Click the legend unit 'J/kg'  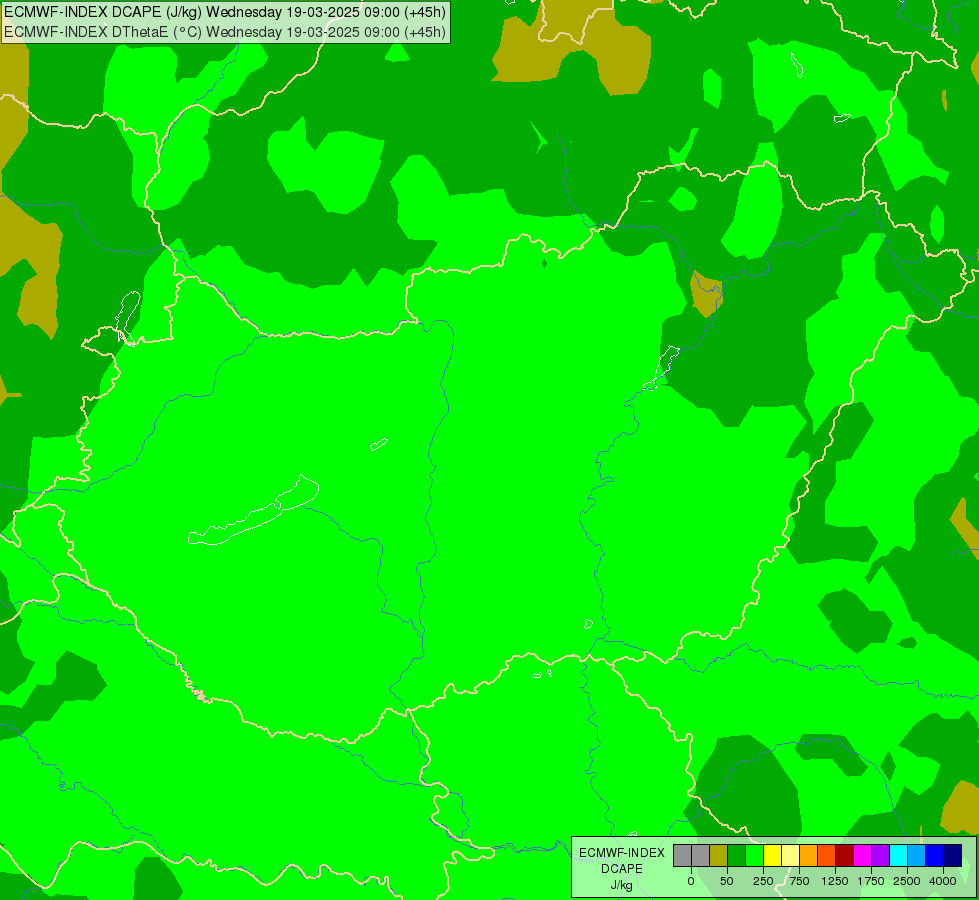(x=621, y=886)
